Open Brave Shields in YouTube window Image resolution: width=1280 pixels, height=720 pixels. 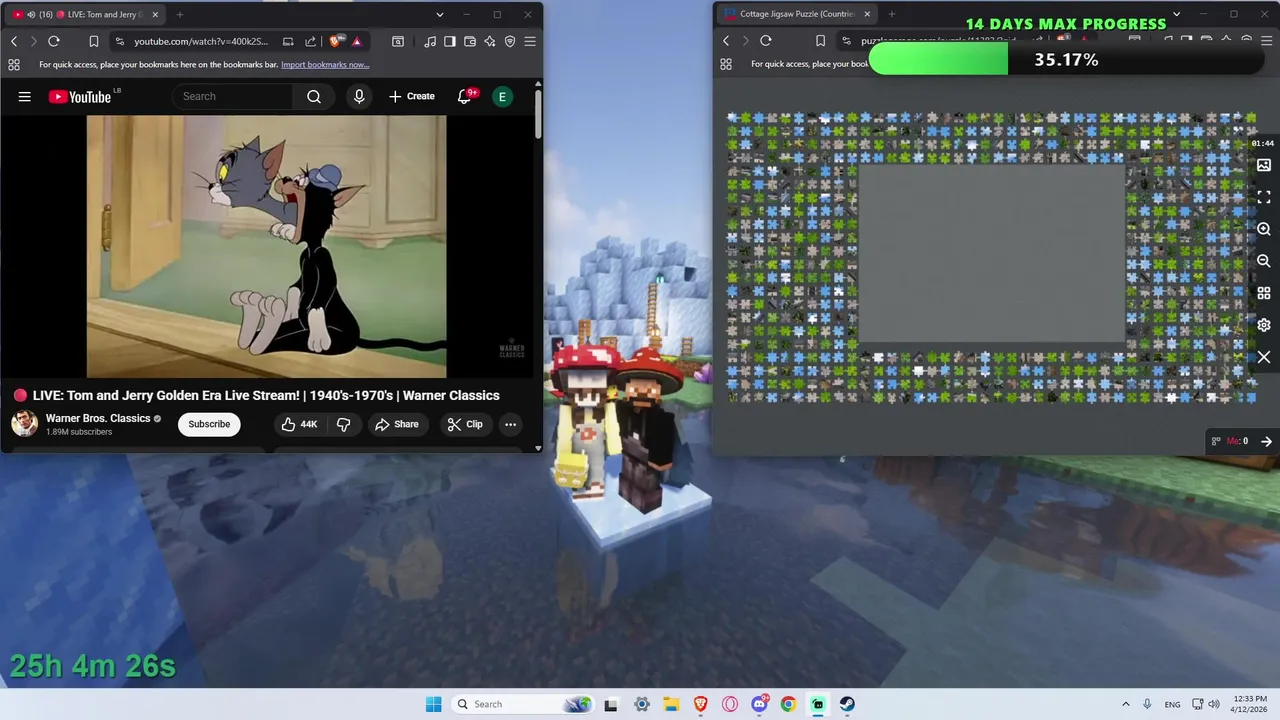(336, 41)
